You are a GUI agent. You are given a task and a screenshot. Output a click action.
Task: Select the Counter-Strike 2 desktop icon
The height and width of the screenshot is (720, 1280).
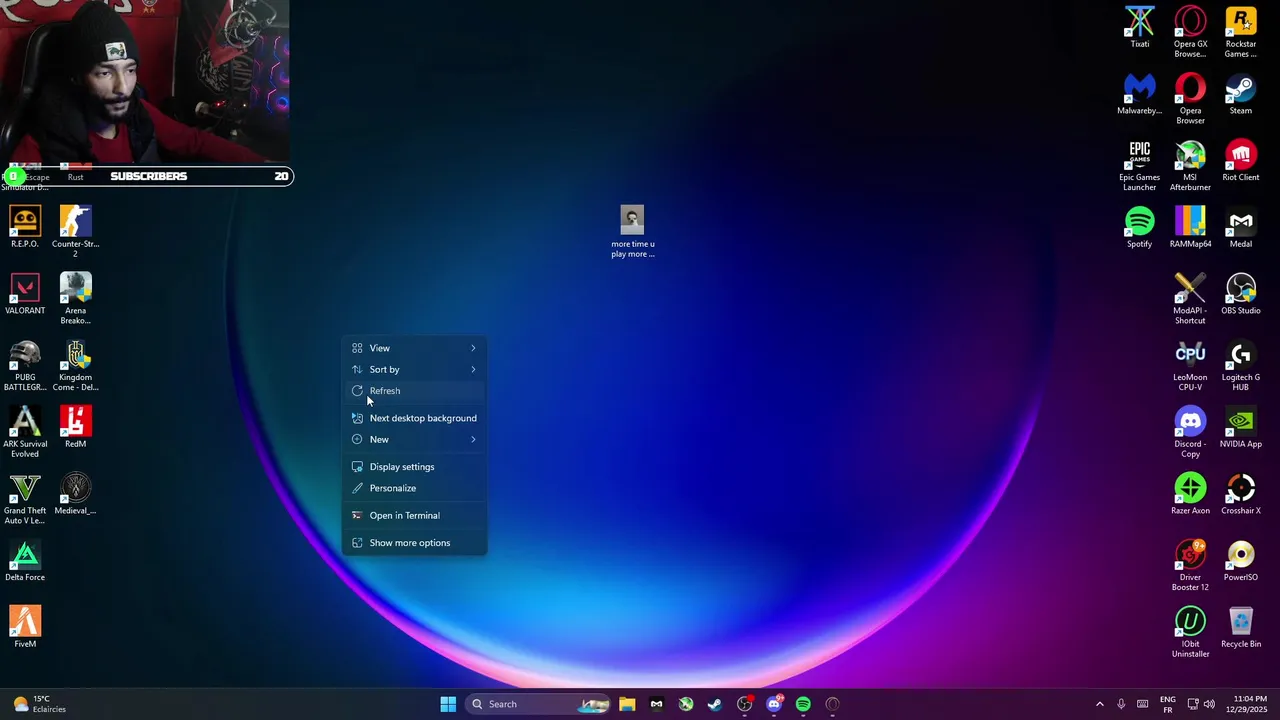[75, 231]
